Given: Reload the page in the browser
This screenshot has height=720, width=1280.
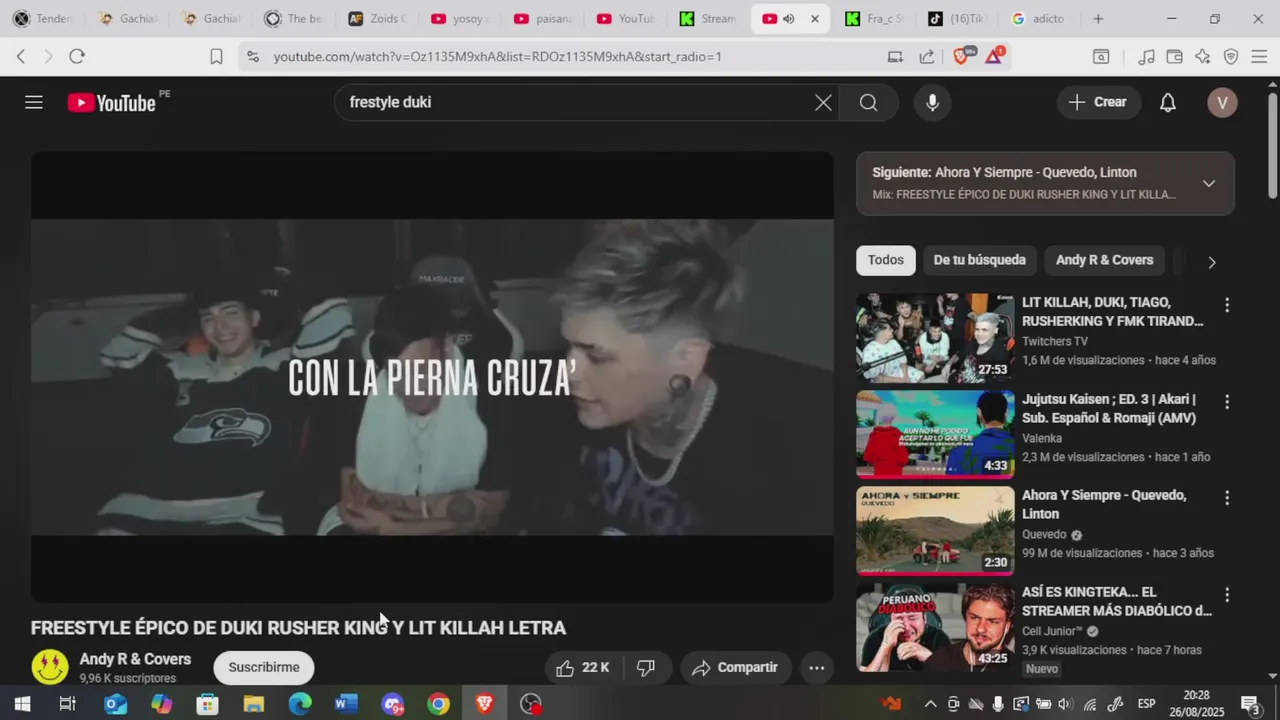Looking at the screenshot, I should pyautogui.click(x=77, y=56).
